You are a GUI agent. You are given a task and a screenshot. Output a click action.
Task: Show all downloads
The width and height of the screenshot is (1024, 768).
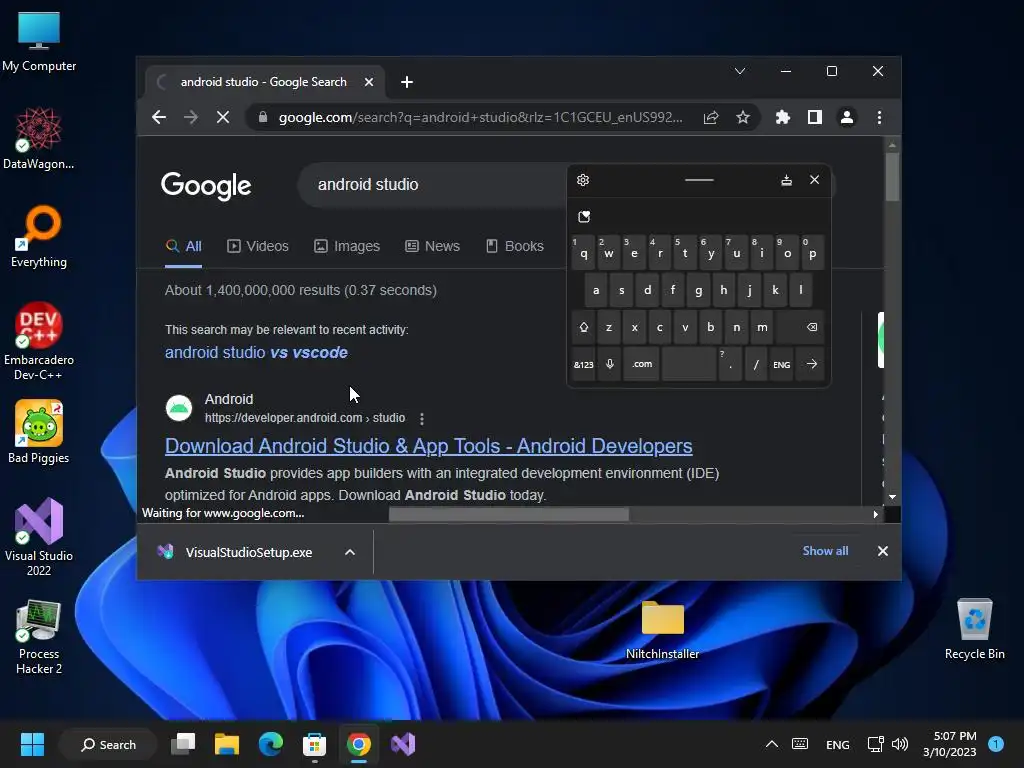point(825,551)
